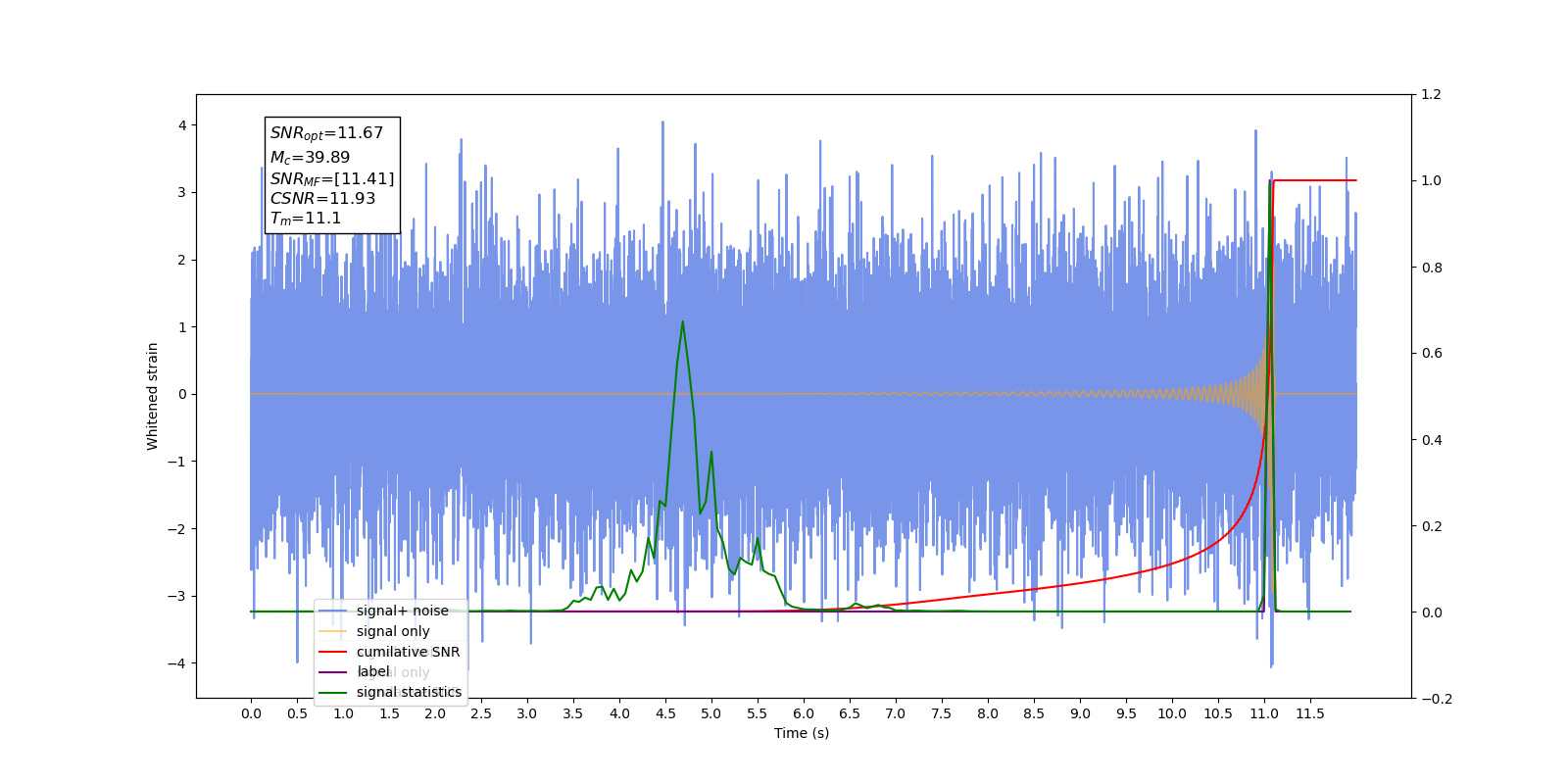Click the right y-axis tick label 1.0
This screenshot has width=1568, height=784.
(1431, 181)
